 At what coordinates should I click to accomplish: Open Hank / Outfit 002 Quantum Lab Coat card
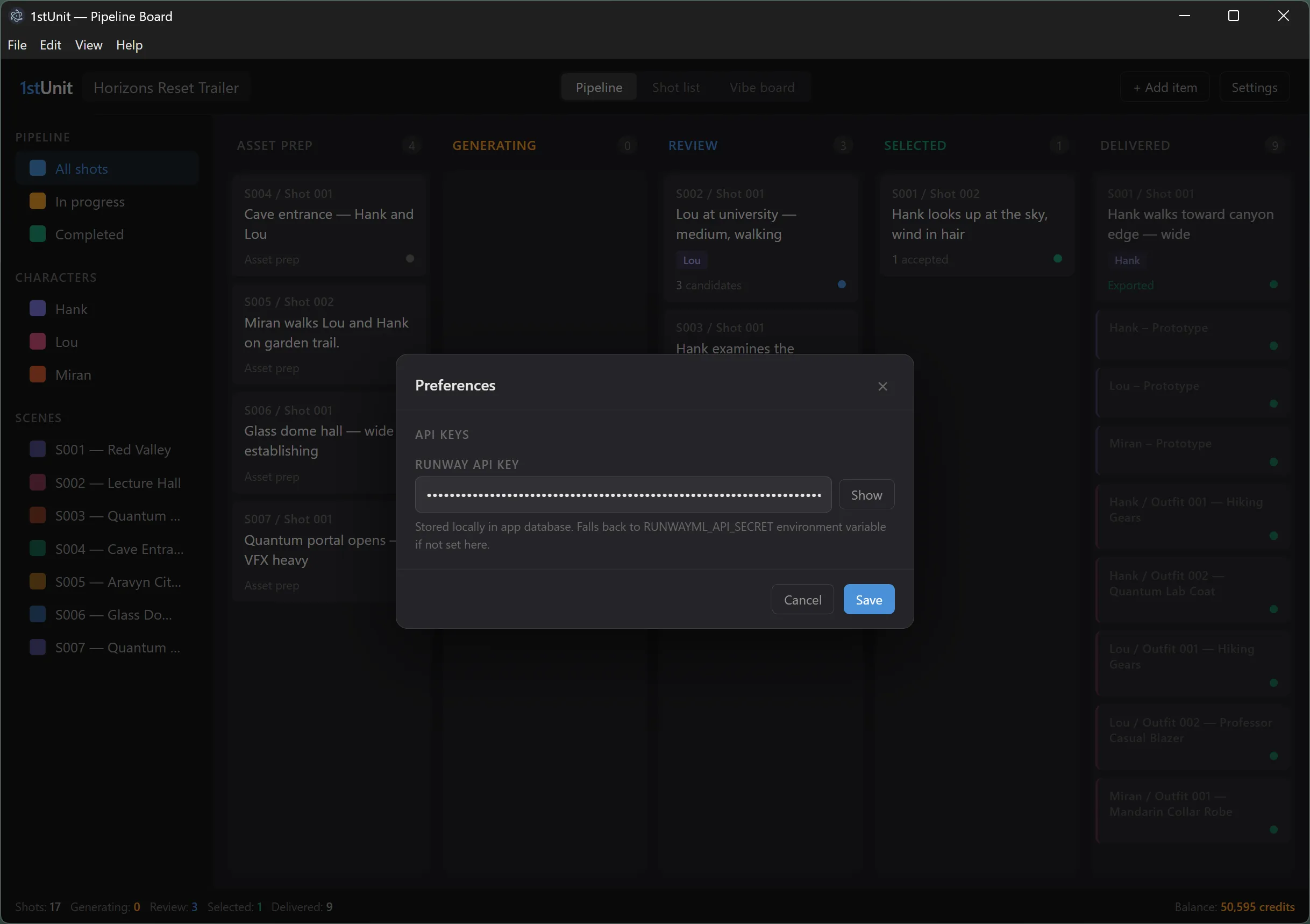(x=1192, y=590)
